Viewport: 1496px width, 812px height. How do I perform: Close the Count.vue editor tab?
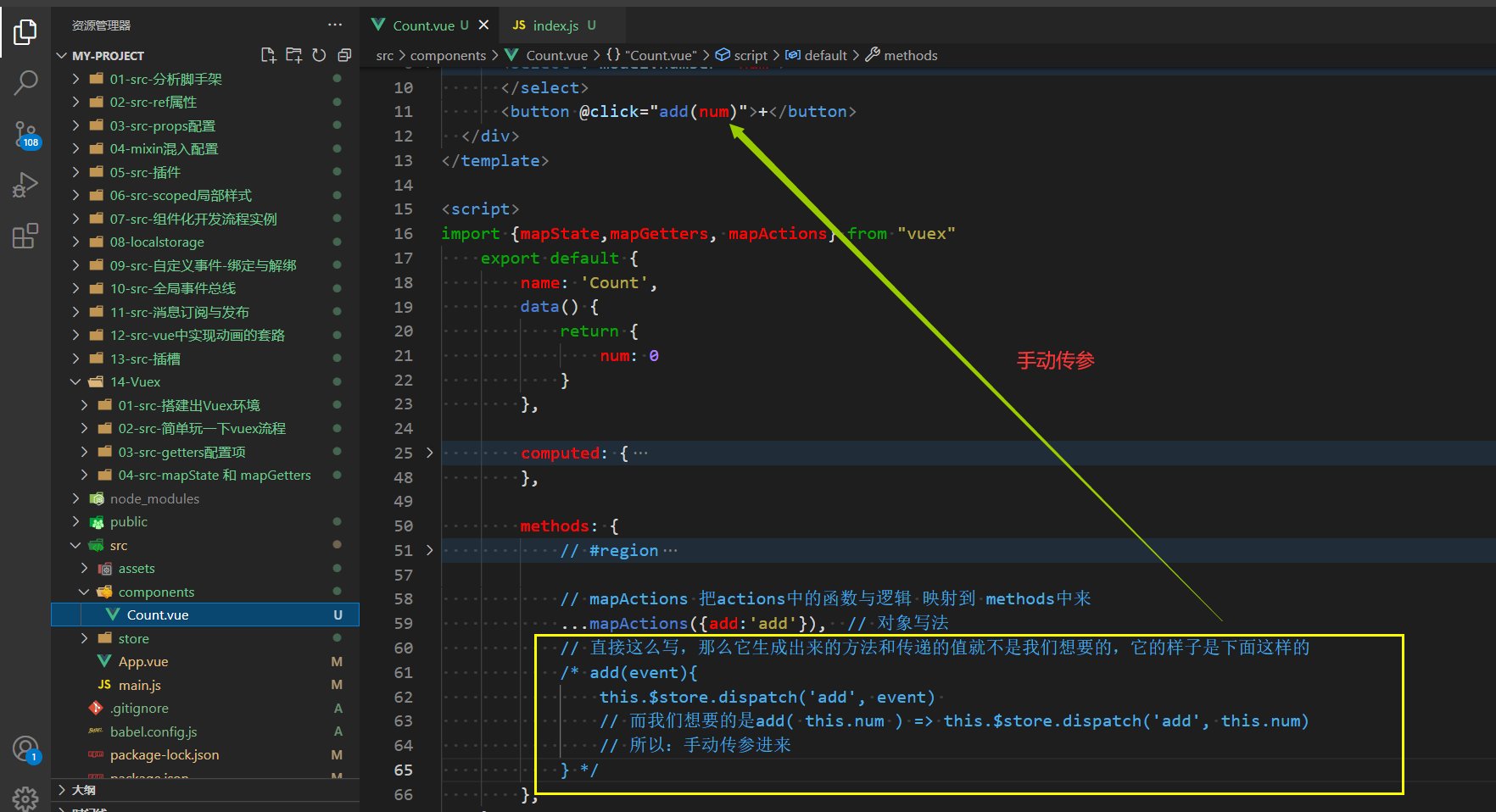coord(483,25)
